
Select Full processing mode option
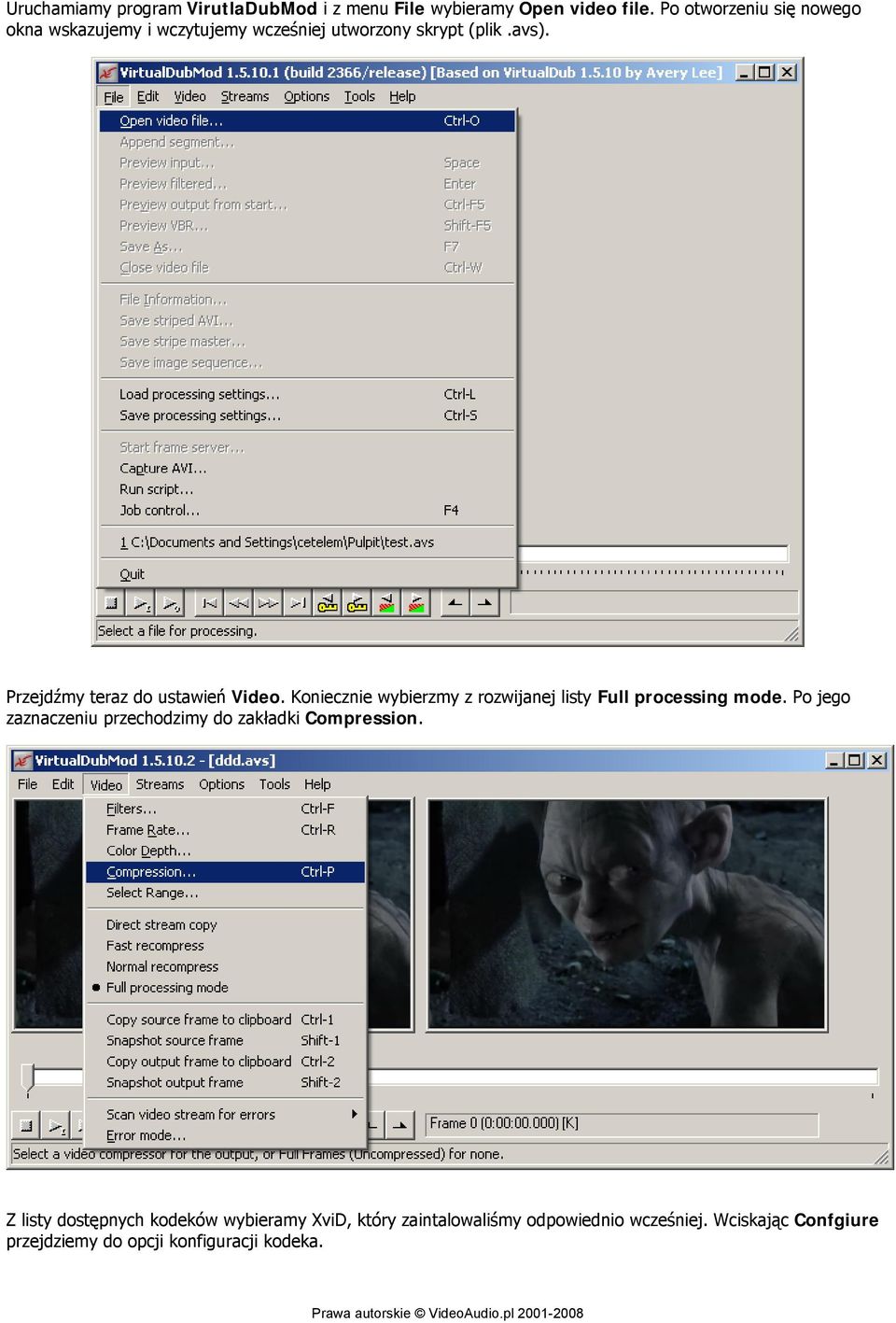tap(167, 987)
